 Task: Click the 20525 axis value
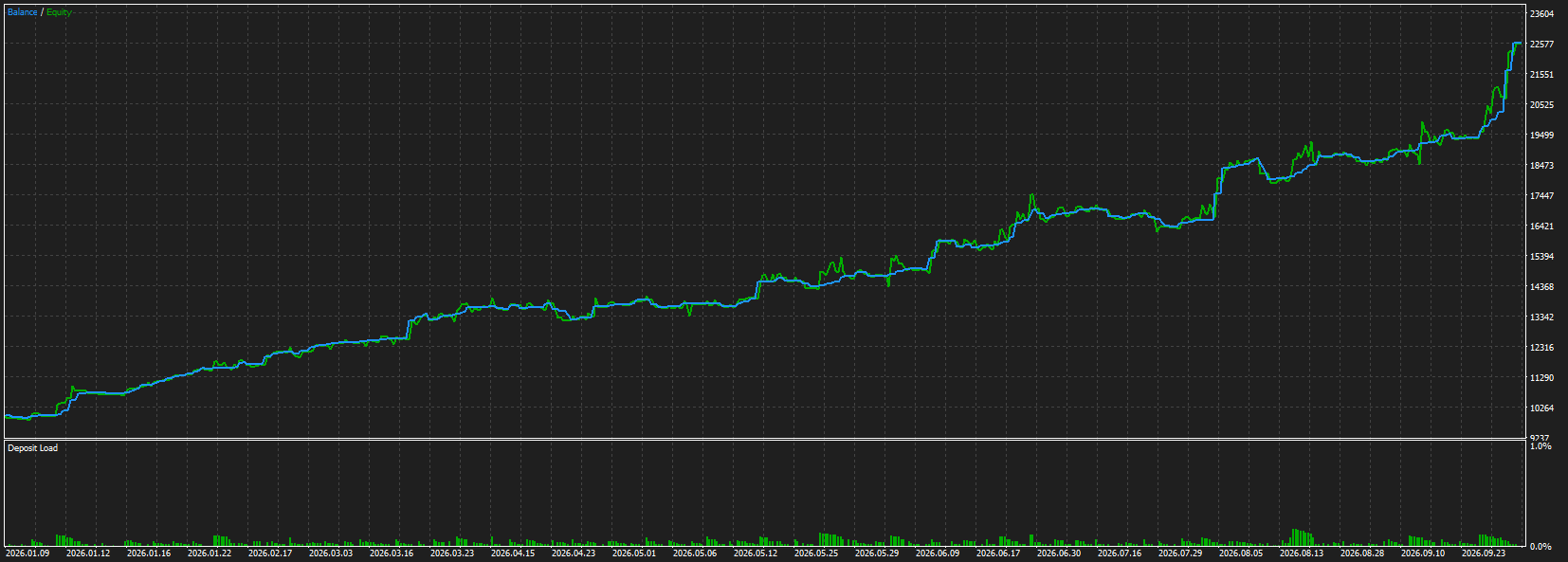[x=1542, y=105]
